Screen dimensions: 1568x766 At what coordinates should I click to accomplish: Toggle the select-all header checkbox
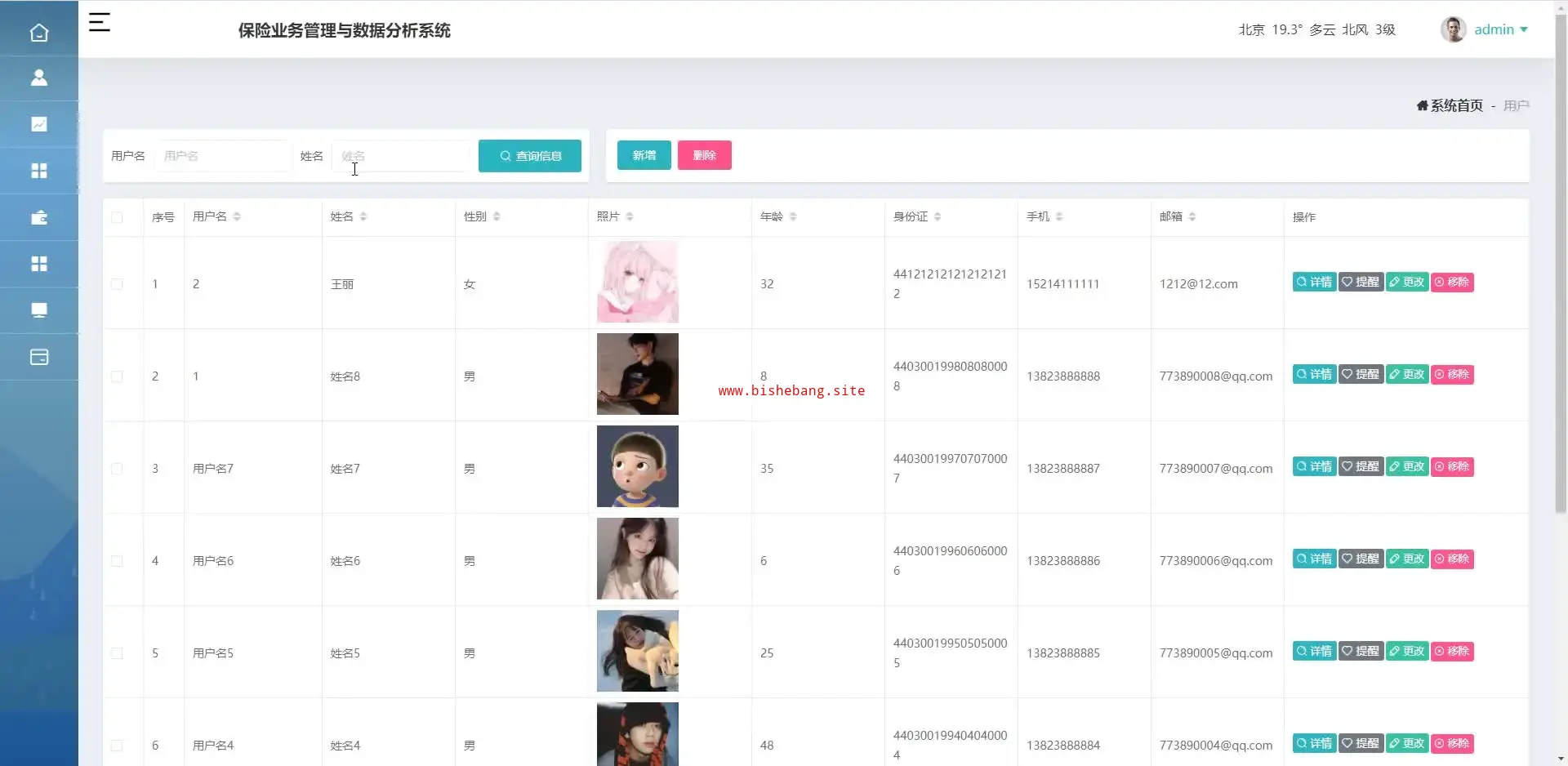point(117,217)
